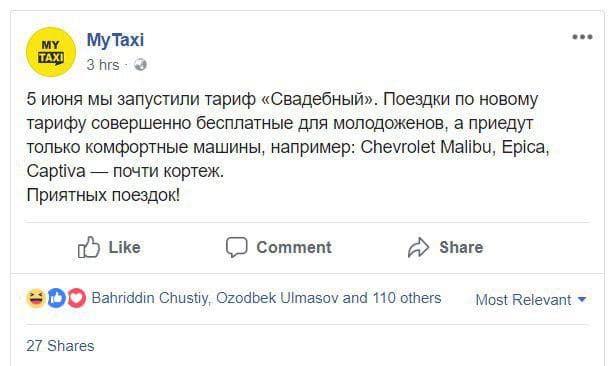The width and height of the screenshot is (613, 366).
Task: Click the red Love heart reaction
Action: click(77, 298)
